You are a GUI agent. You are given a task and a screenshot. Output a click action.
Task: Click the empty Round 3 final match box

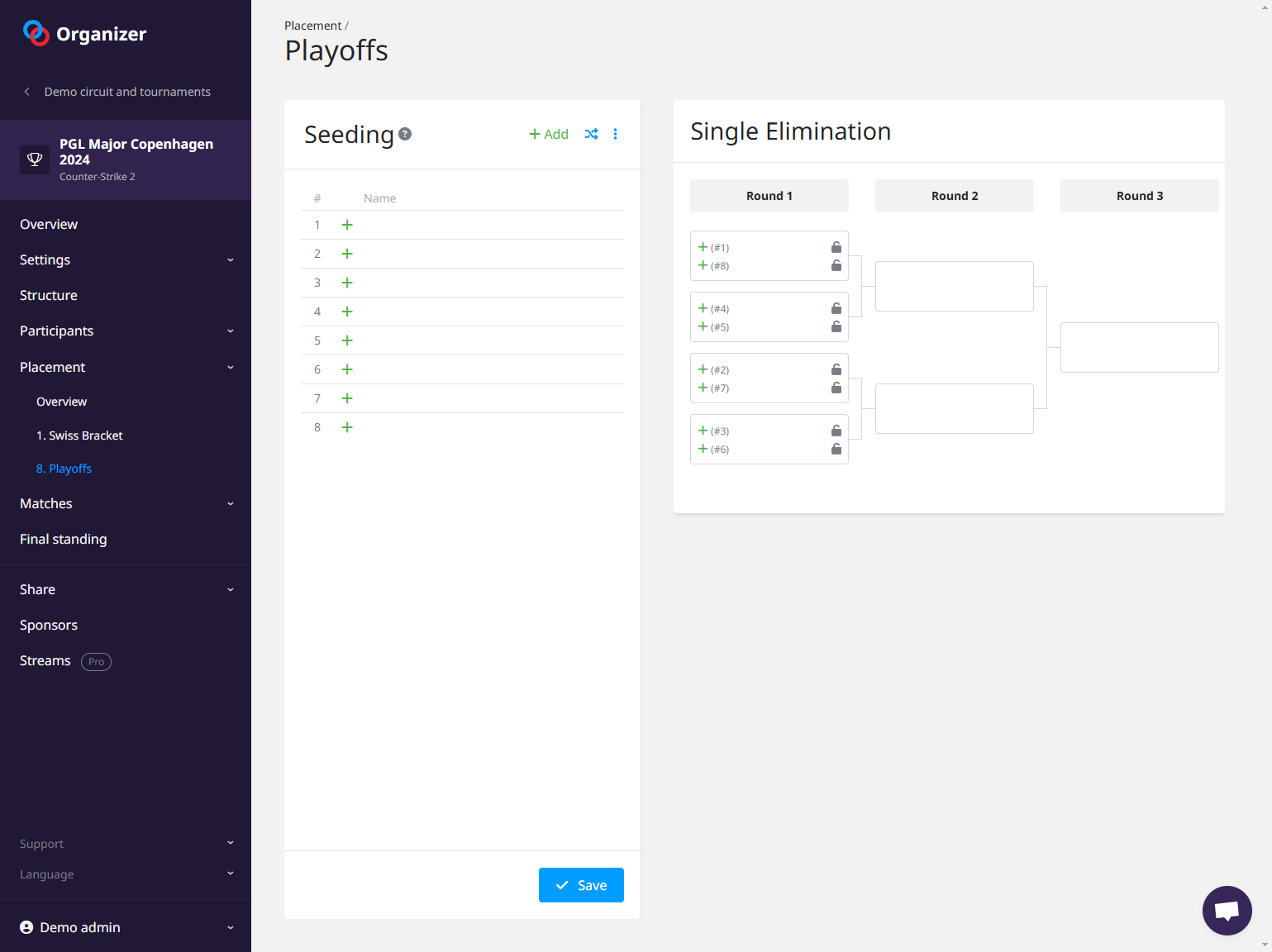click(1139, 347)
